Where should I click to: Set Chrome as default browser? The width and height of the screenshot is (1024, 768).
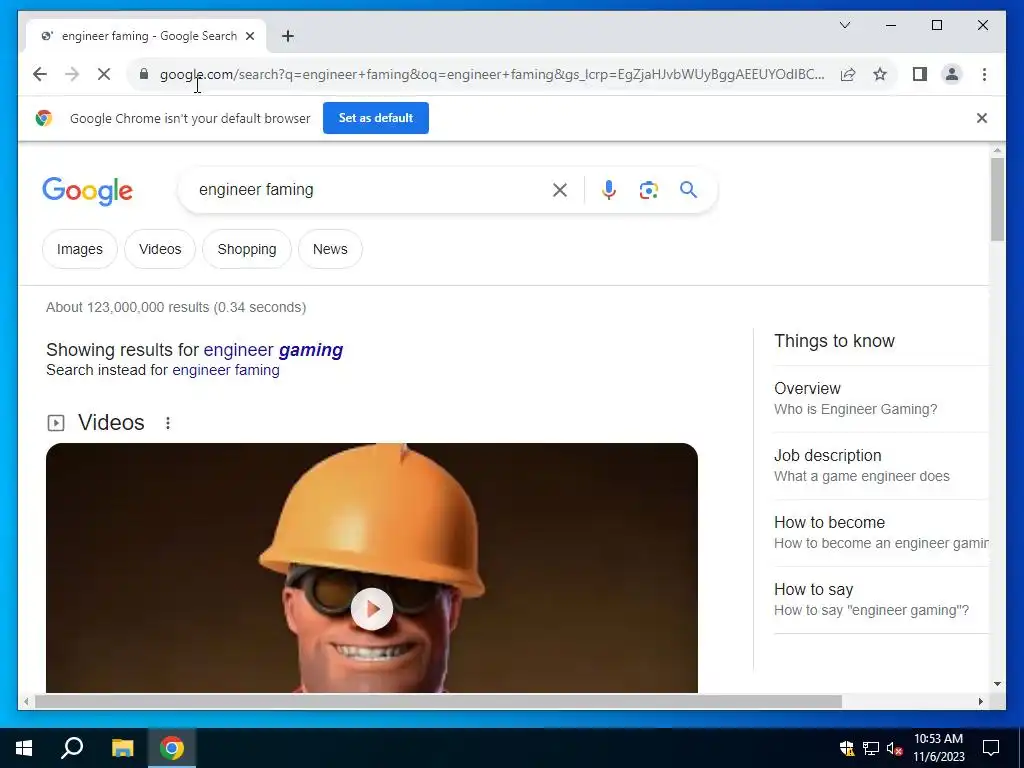coord(376,118)
